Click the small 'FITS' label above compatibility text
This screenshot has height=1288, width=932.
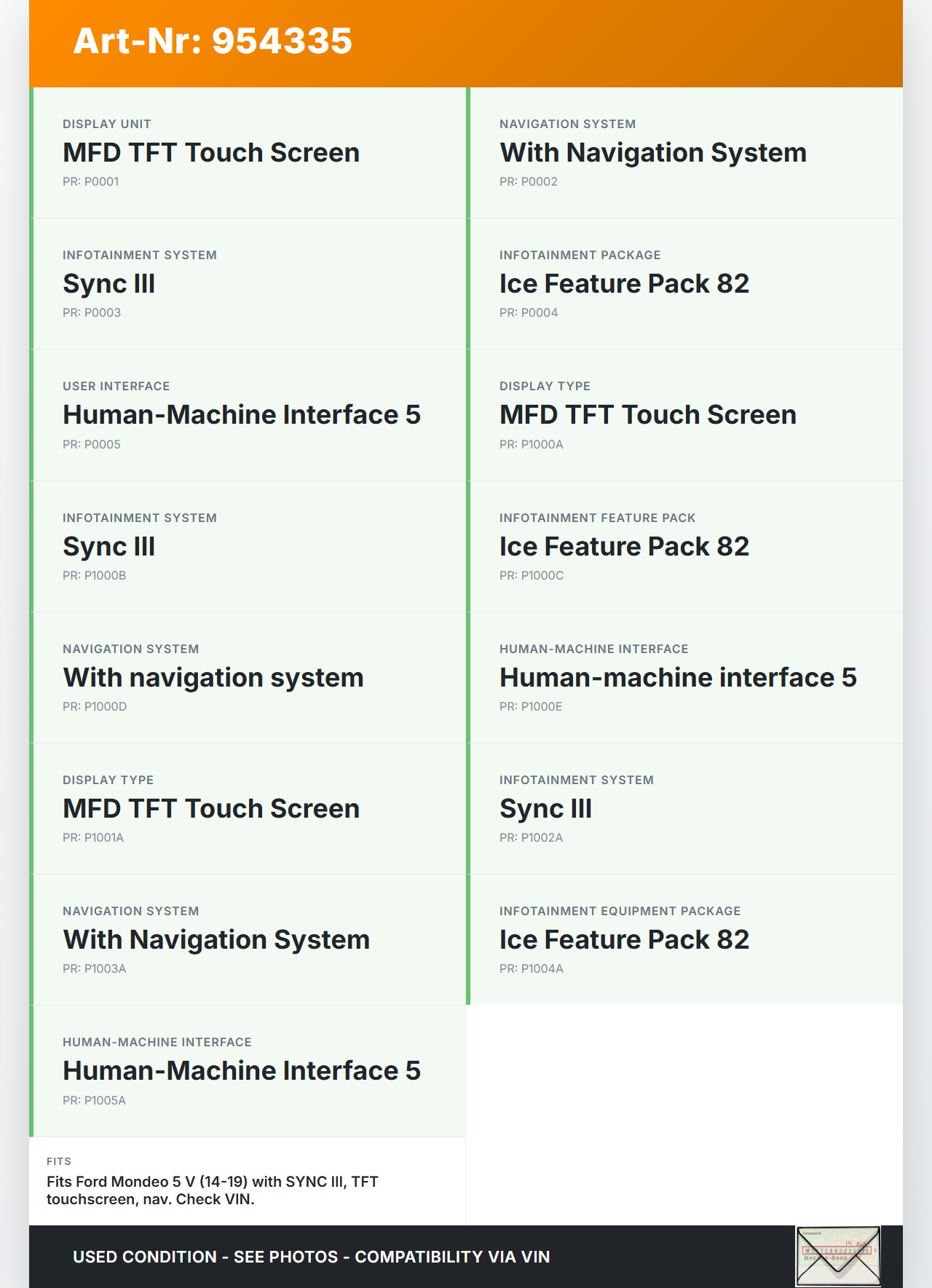(59, 1161)
